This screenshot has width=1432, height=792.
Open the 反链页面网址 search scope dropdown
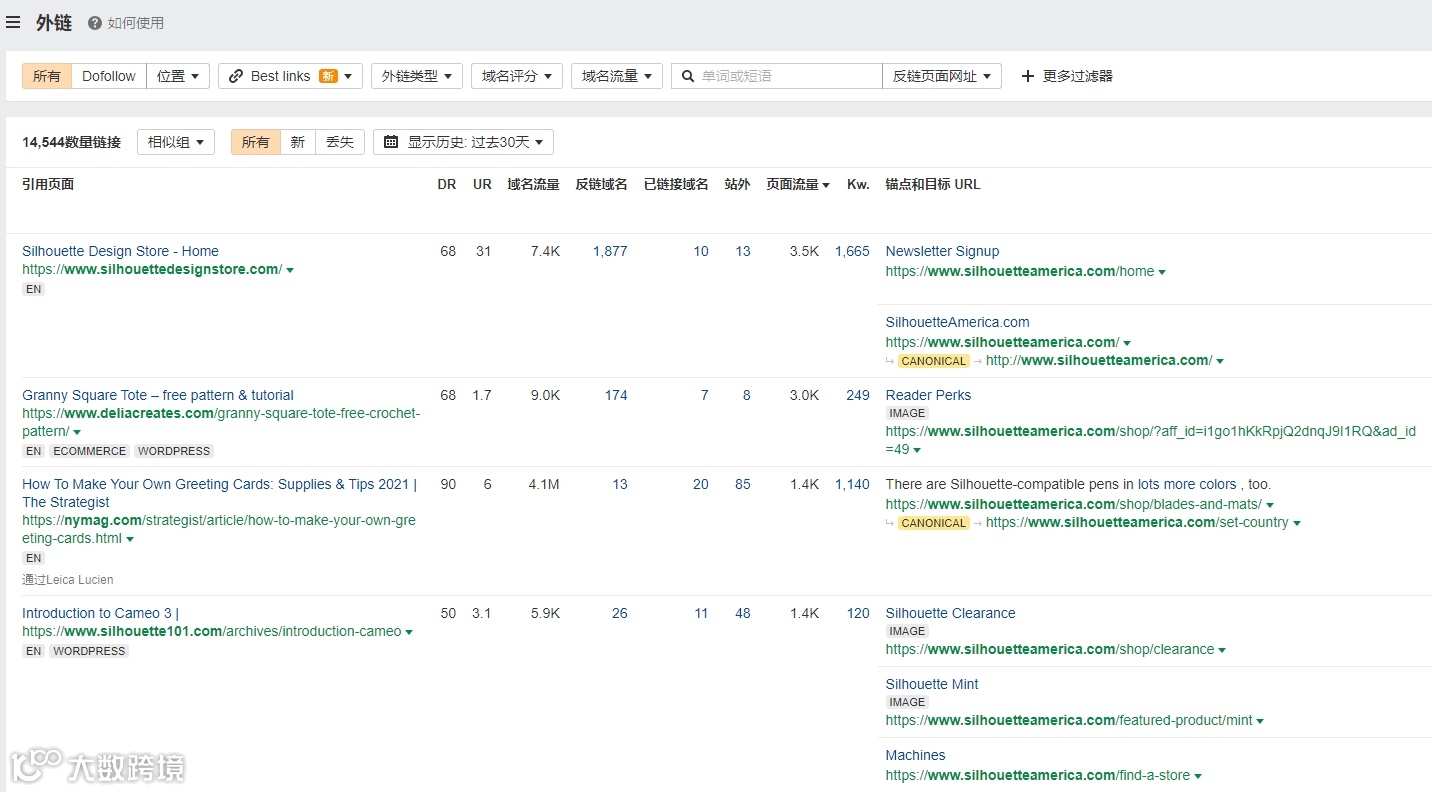coord(942,76)
